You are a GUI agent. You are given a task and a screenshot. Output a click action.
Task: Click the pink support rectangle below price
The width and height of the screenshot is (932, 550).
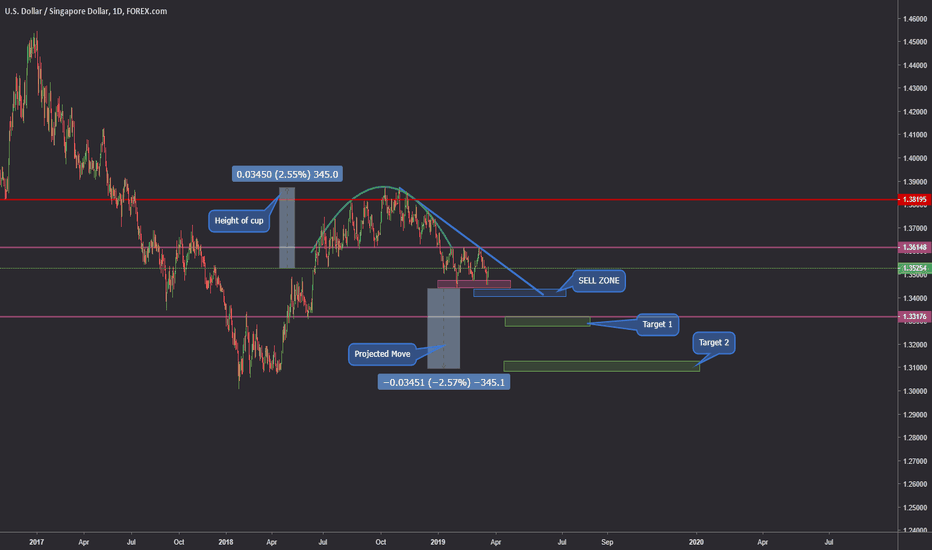tap(474, 284)
